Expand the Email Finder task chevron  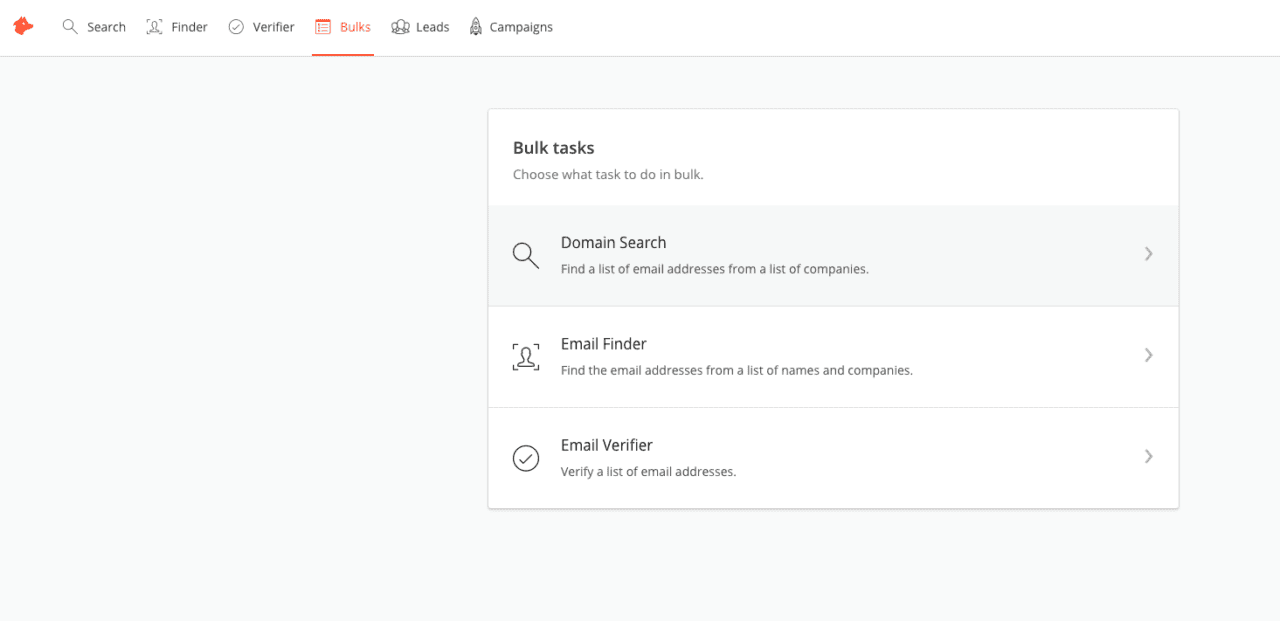coord(1148,356)
